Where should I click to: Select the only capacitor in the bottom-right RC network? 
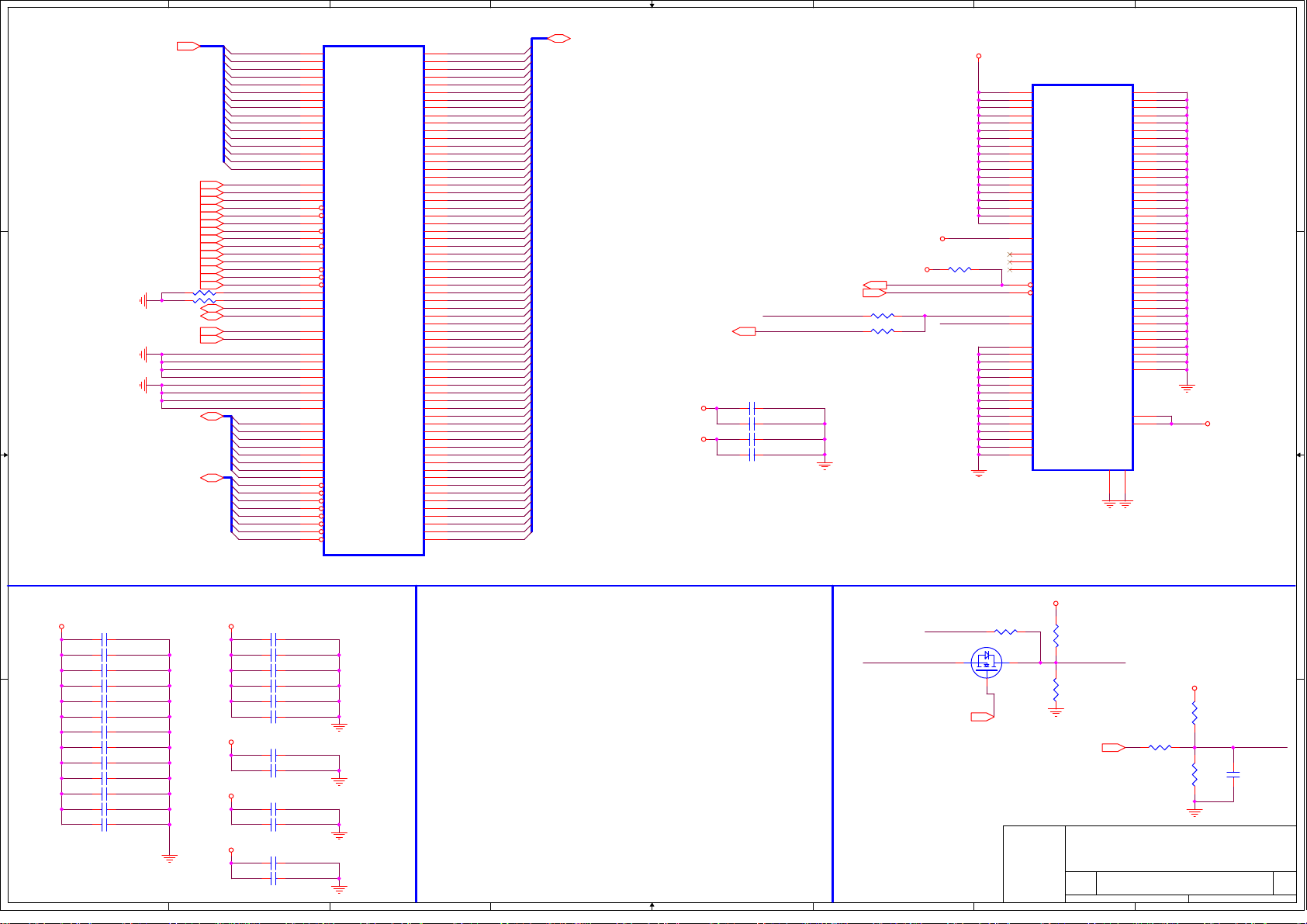1233,774
